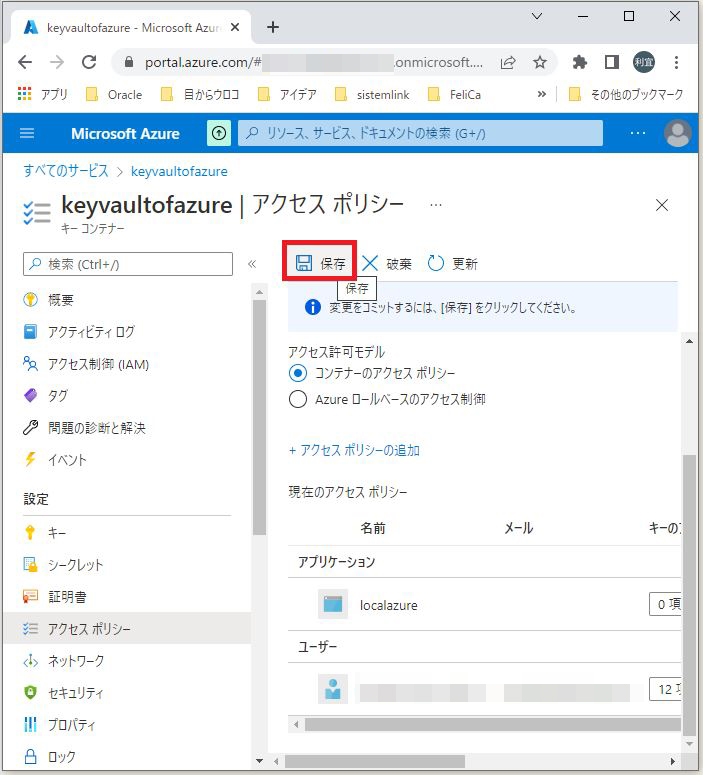Bookmark the page with the star icon

(x=539, y=62)
